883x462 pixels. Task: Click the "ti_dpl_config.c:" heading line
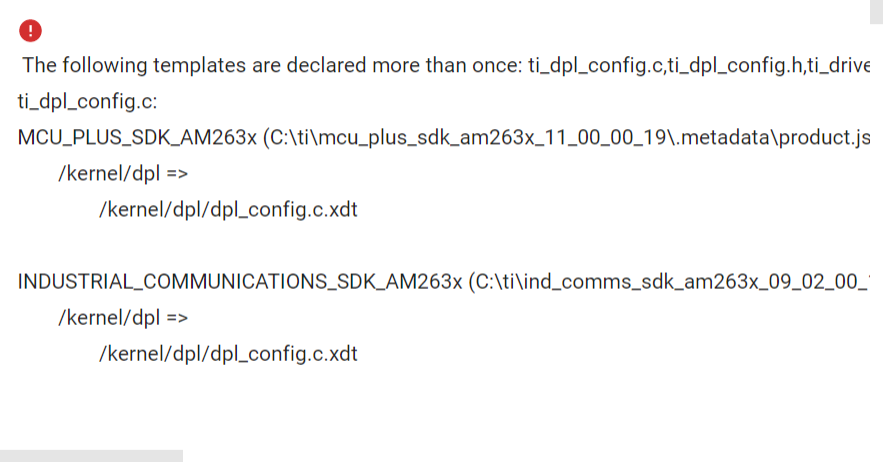click(x=87, y=102)
